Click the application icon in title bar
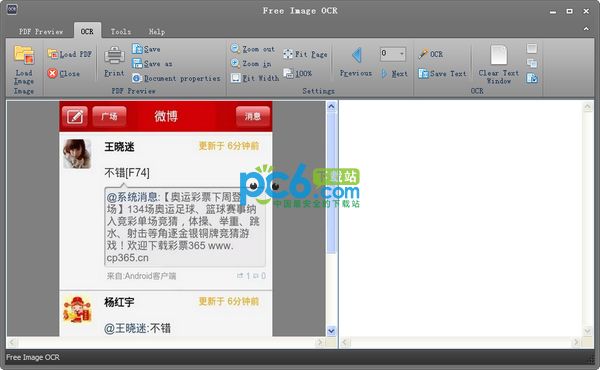Viewport: 600px width, 370px height. [12, 9]
